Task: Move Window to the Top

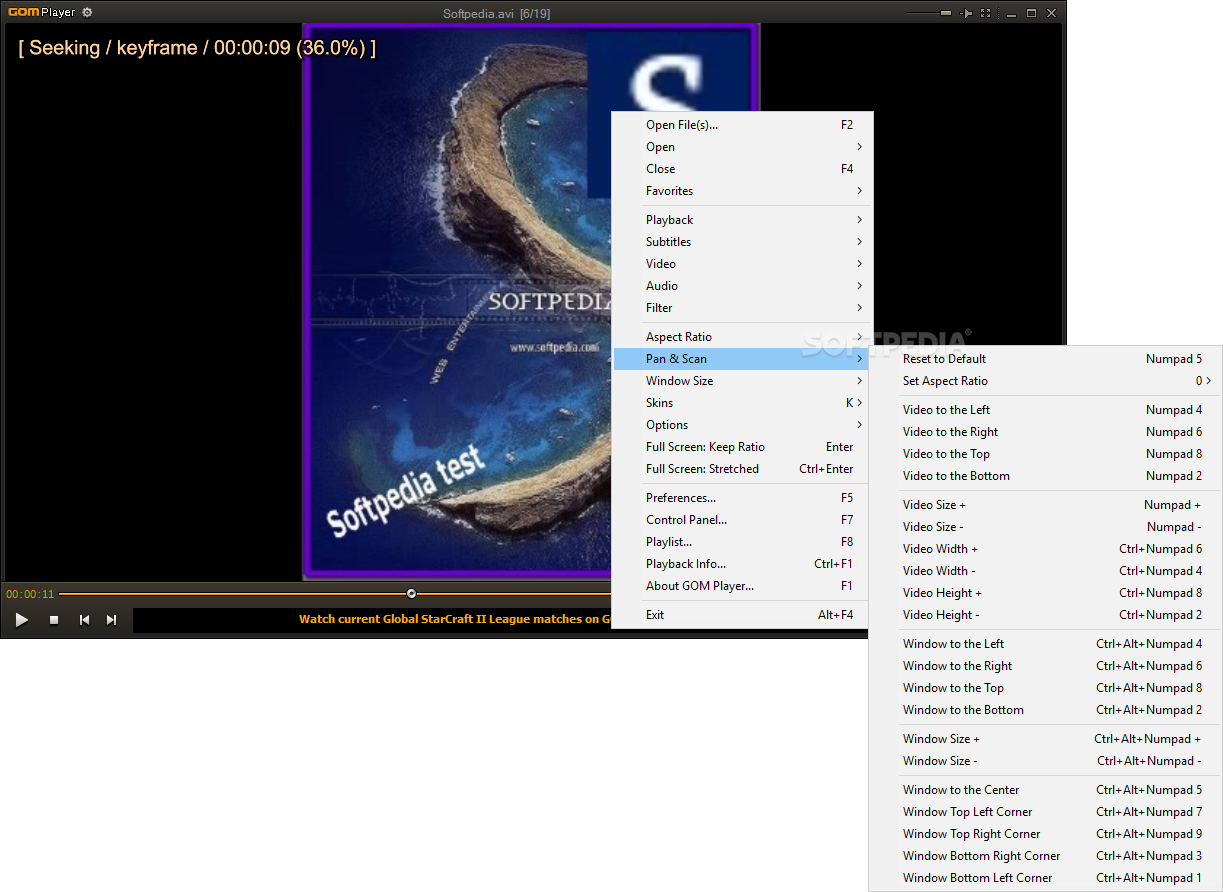Action: coord(1046,688)
